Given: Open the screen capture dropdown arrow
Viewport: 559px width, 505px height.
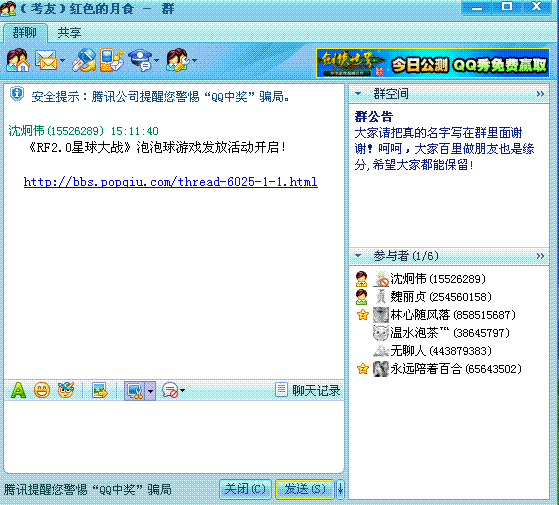Looking at the screenshot, I should 150,391.
